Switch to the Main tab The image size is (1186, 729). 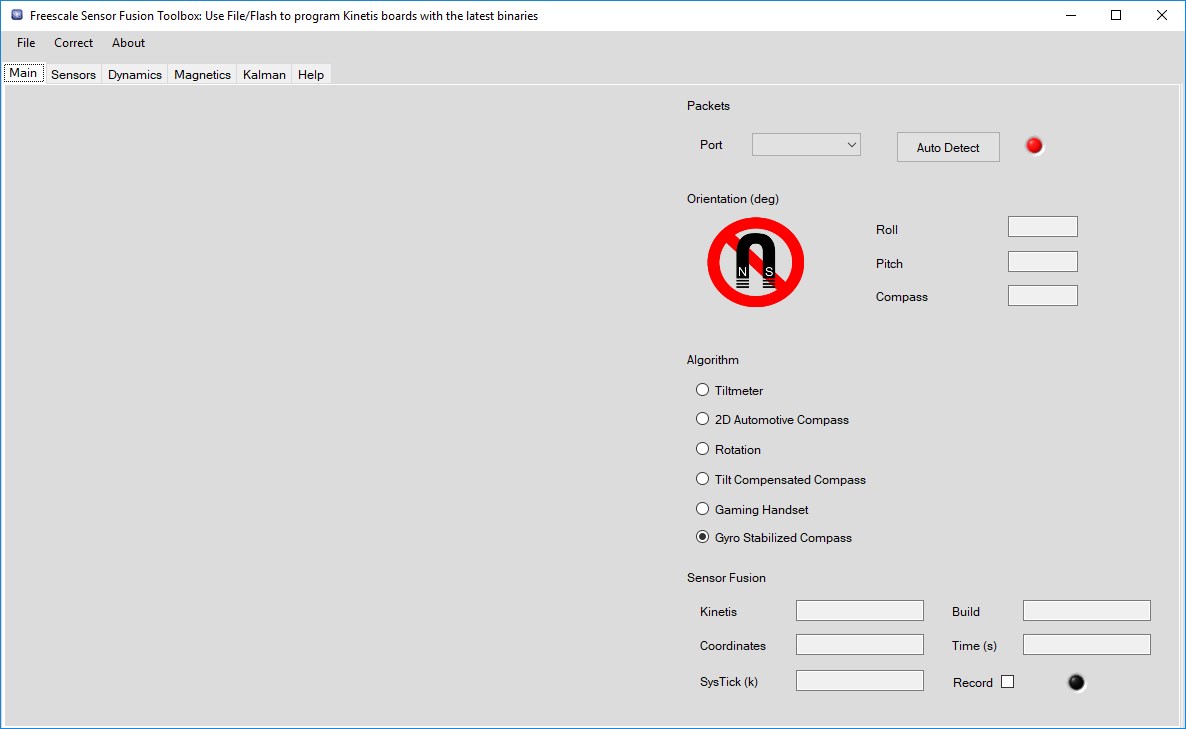click(x=23, y=73)
